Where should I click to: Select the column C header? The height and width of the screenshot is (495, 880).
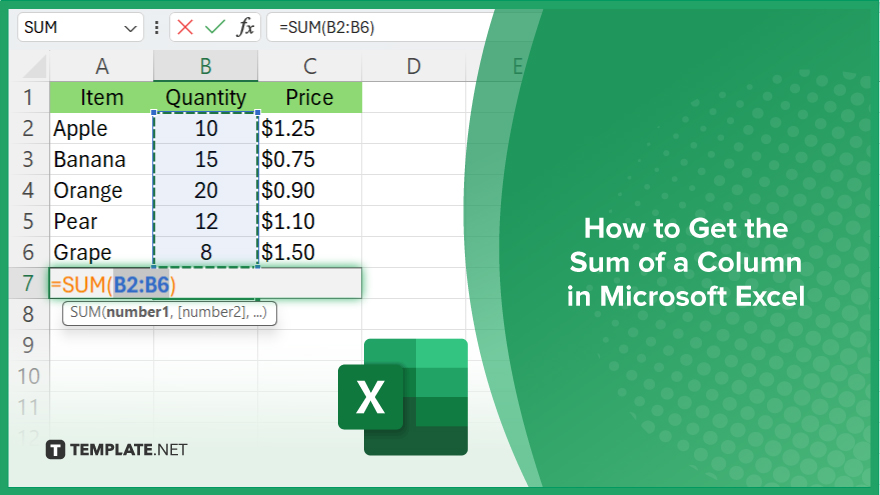click(310, 66)
